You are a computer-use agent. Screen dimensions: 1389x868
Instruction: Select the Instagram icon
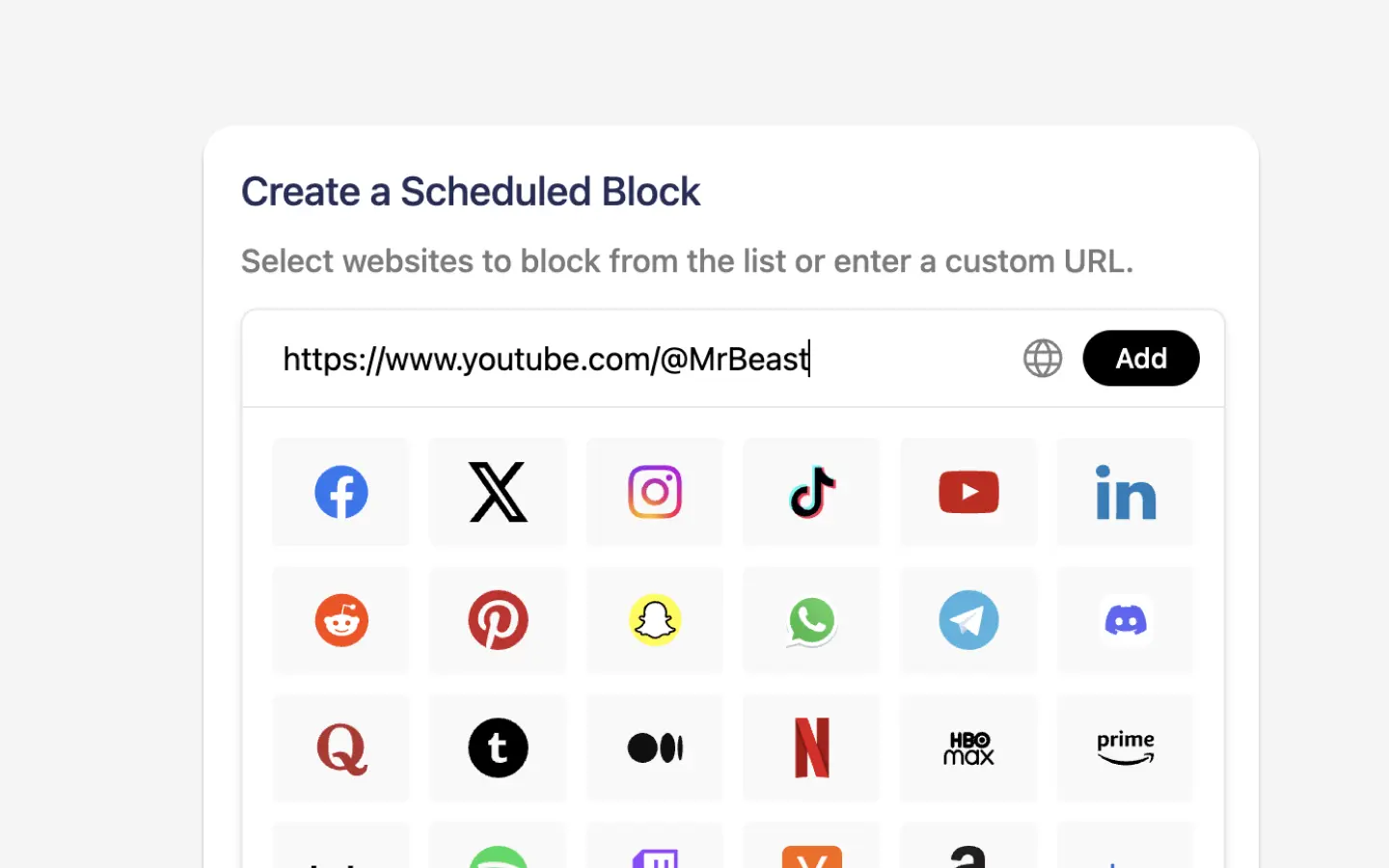655,492
